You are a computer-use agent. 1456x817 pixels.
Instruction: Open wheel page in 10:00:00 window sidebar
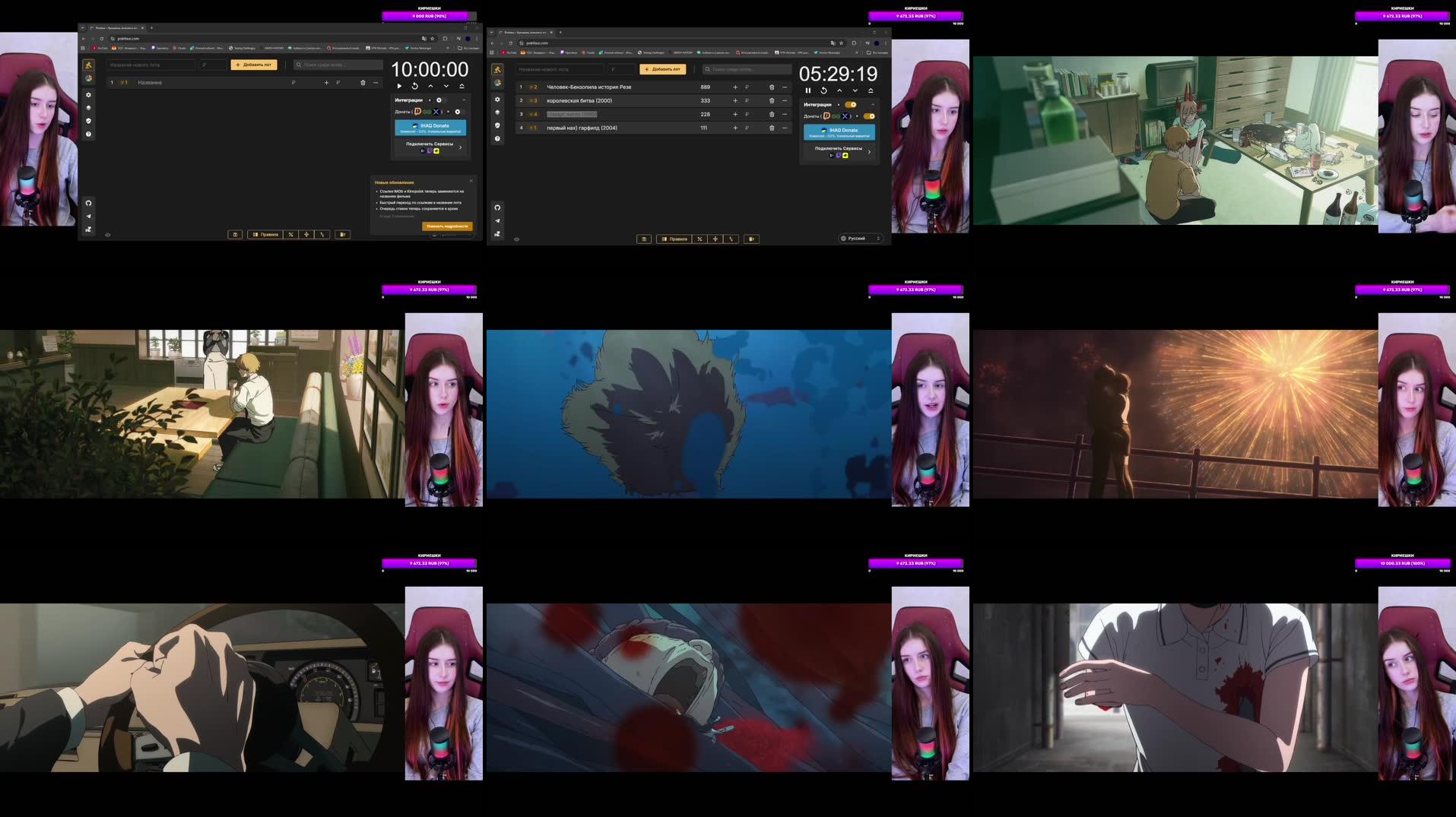88,78
